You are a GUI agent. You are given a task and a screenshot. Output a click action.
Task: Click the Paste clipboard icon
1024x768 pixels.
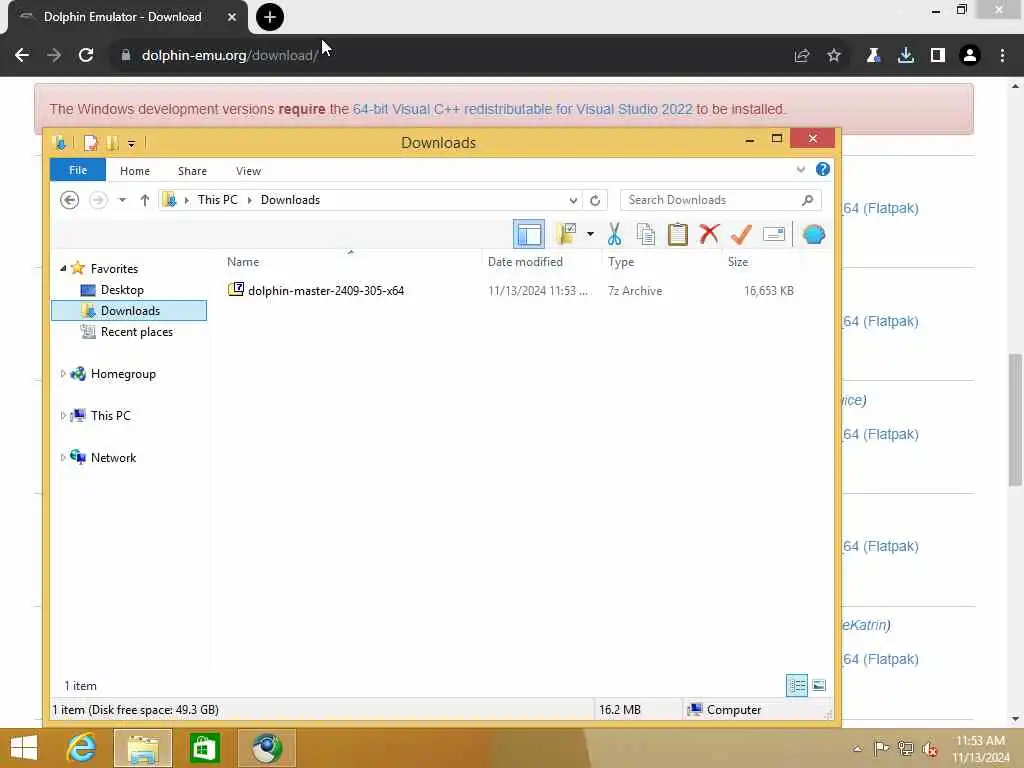677,234
